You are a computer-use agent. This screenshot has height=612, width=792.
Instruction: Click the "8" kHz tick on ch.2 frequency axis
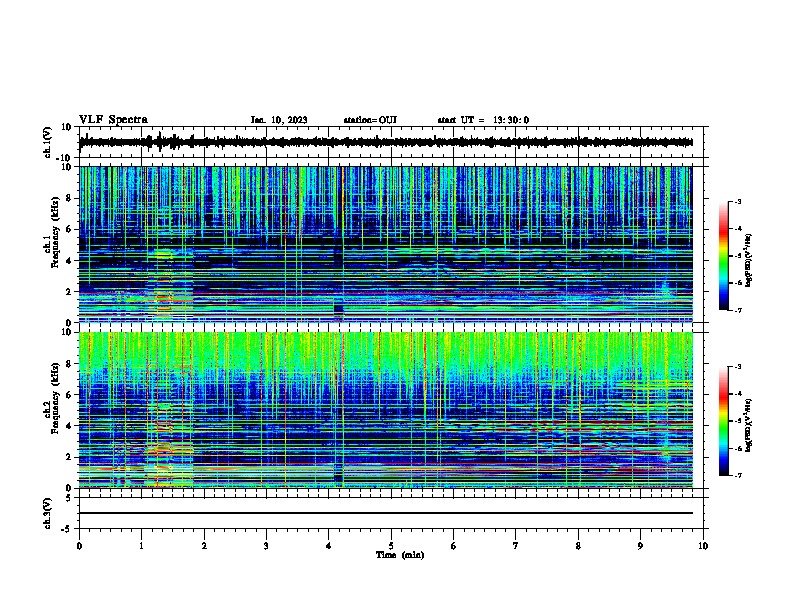click(69, 364)
